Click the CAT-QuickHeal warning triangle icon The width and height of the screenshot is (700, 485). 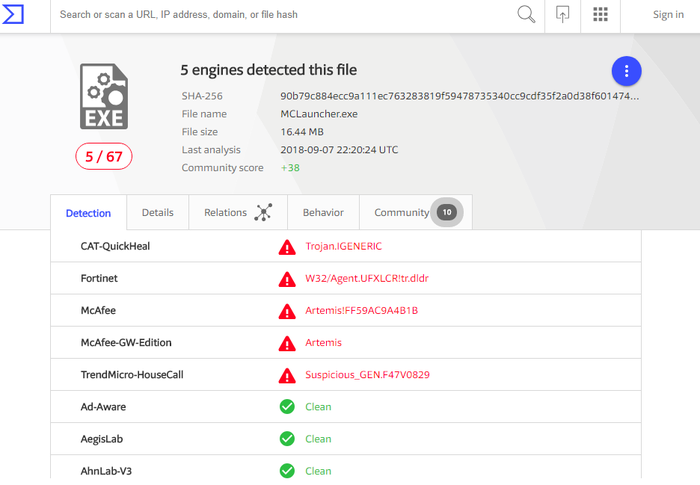287,247
